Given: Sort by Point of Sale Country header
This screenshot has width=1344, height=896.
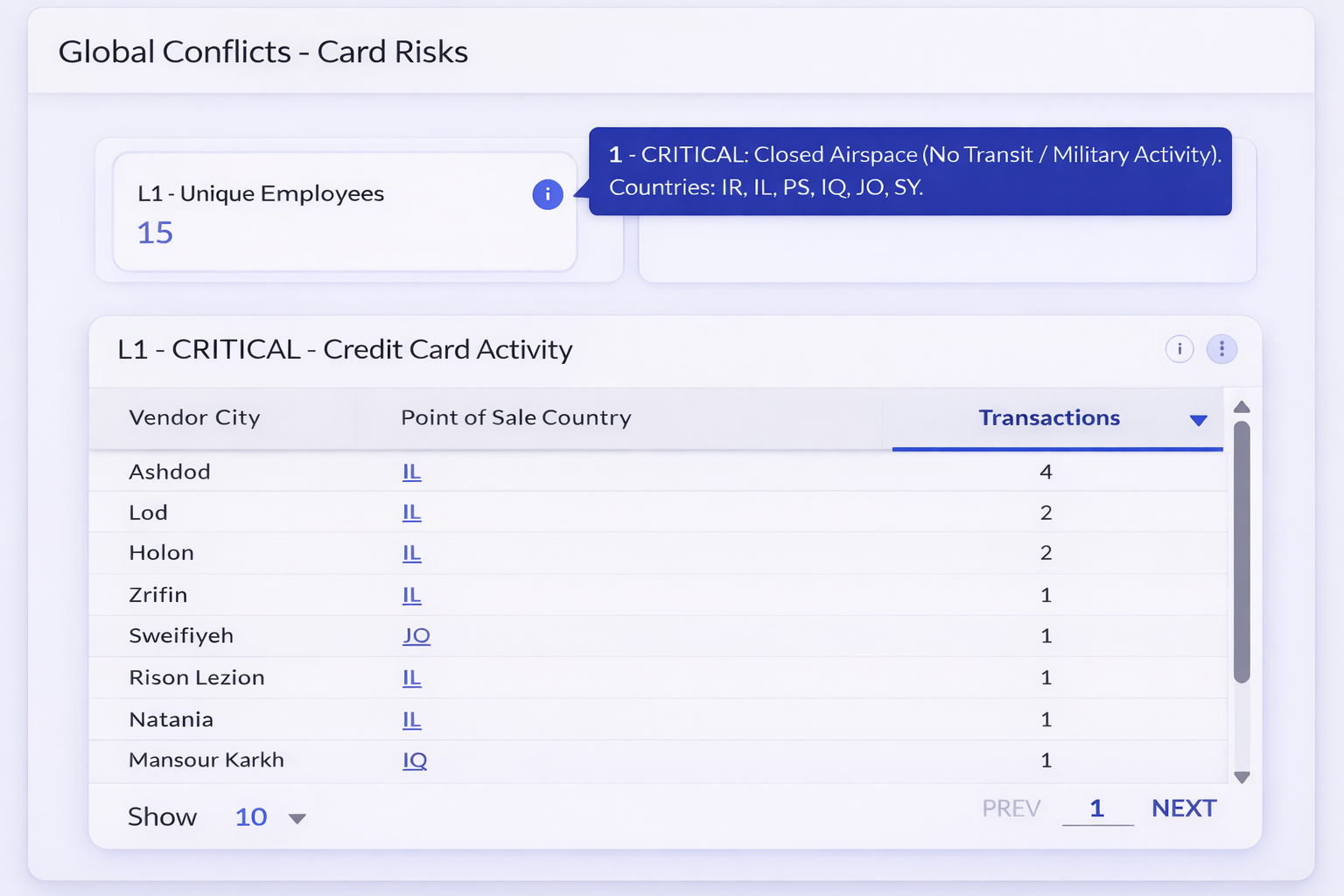Looking at the screenshot, I should coord(515,418).
